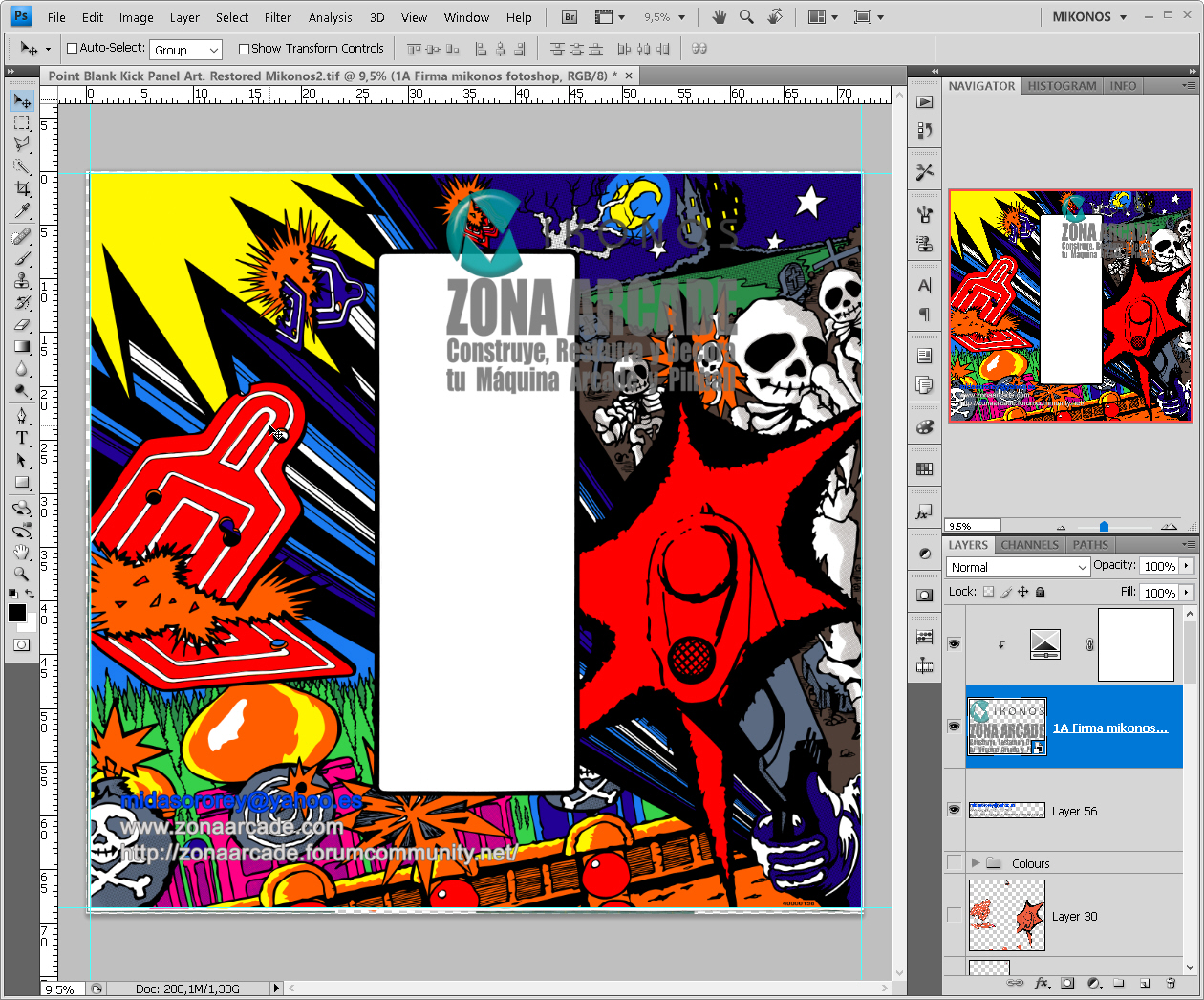
Task: Select the Eyedropper tool
Action: click(x=22, y=211)
